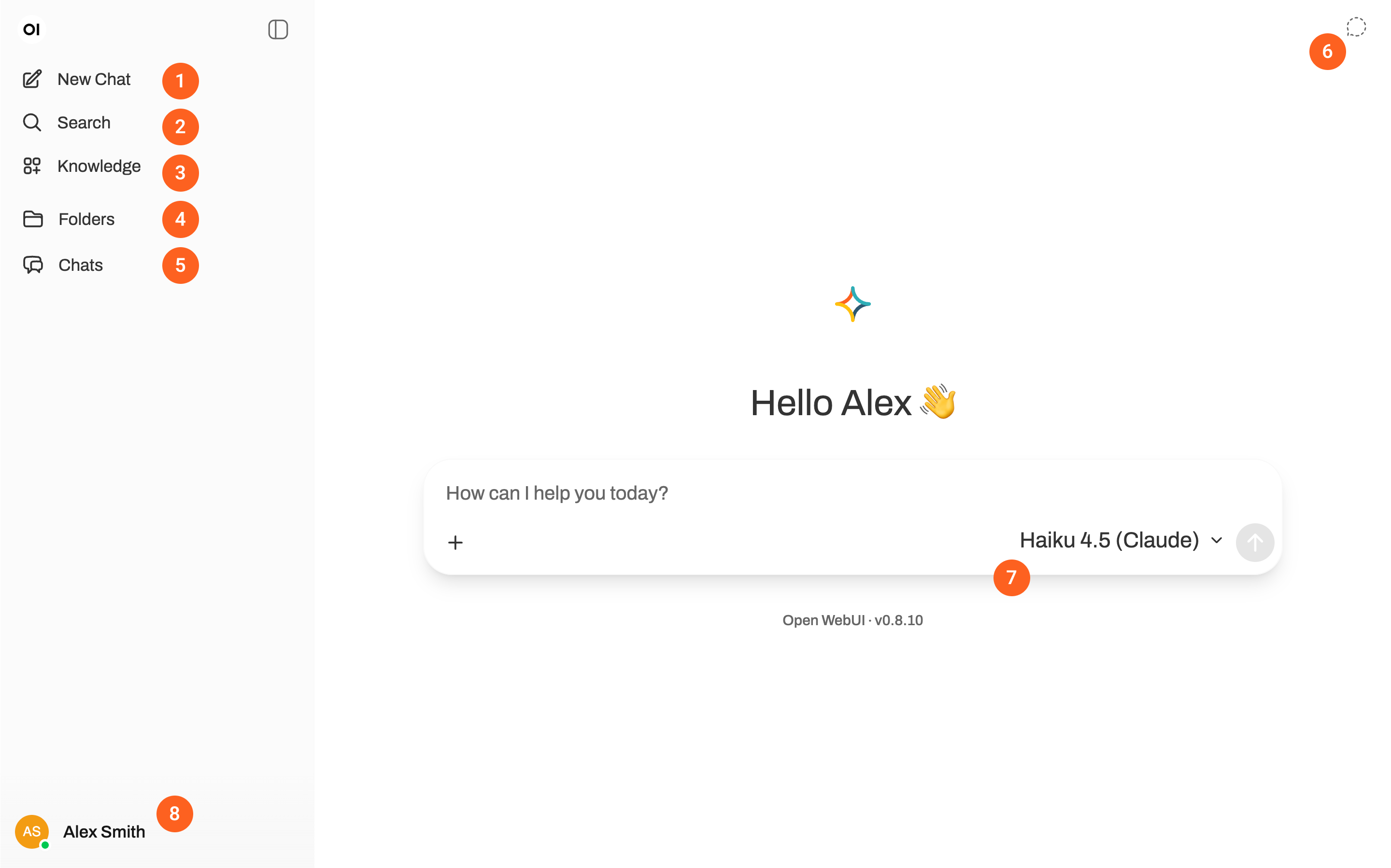Click the colorful star logo
Image resolution: width=1391 pixels, height=868 pixels.
click(x=853, y=304)
